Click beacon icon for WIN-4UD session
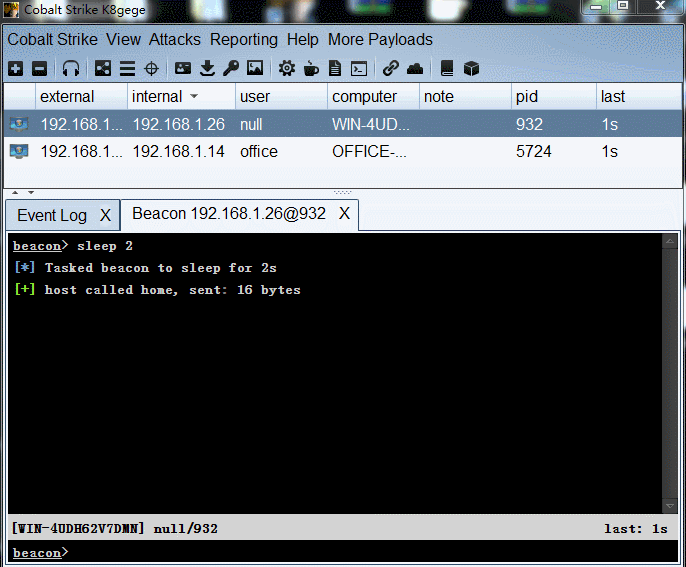Viewport: 686px width, 567px height. 19,124
